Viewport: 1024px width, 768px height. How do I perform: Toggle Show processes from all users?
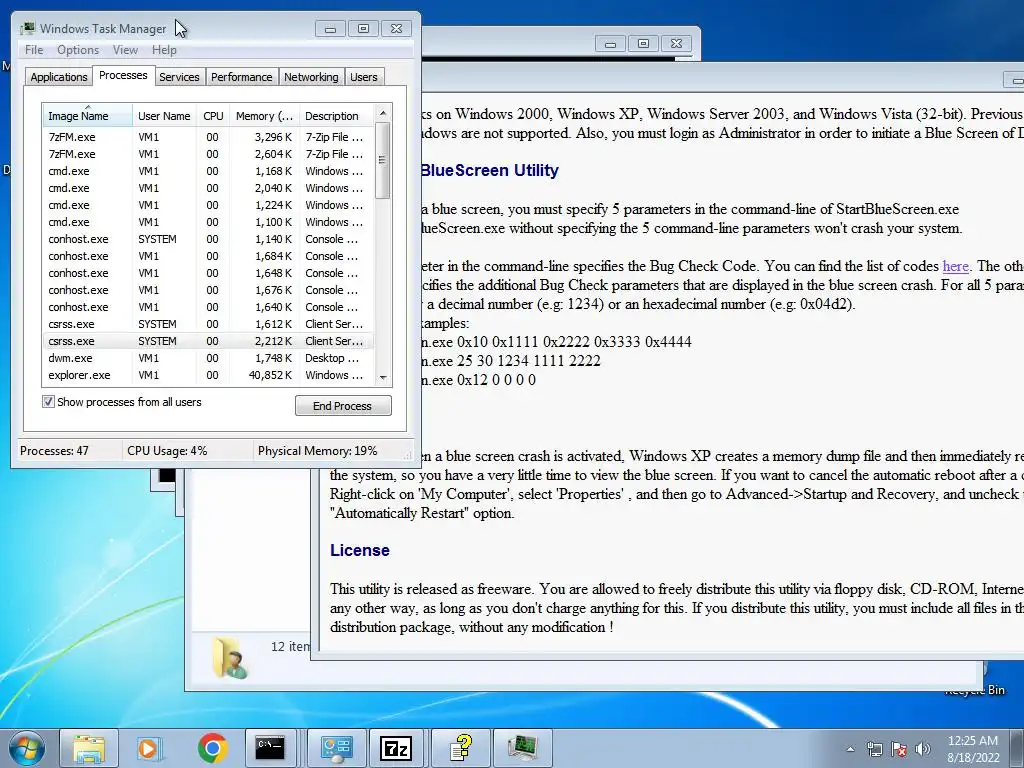point(48,402)
